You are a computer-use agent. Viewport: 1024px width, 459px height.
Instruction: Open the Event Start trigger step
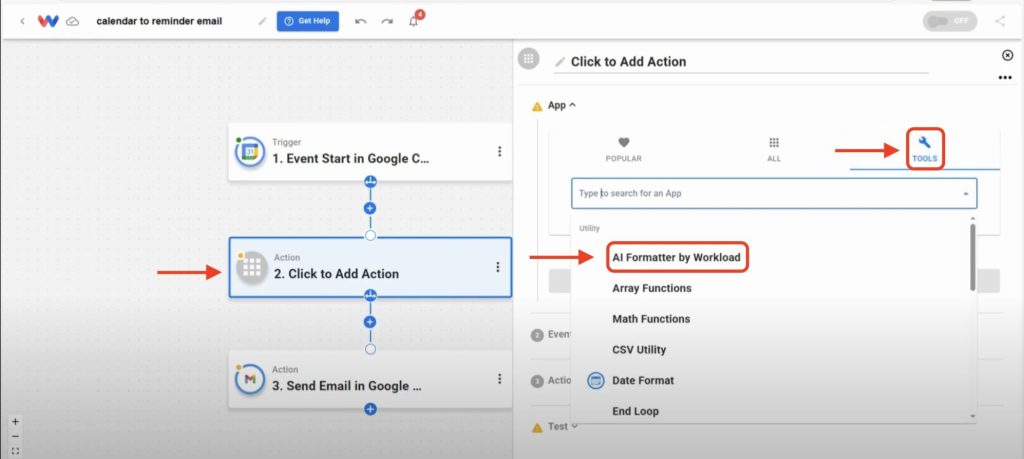(370, 151)
